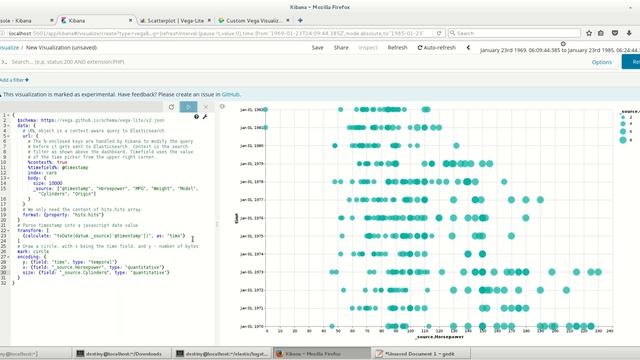Click the blue refresh button at right of query bar

pos(631,62)
